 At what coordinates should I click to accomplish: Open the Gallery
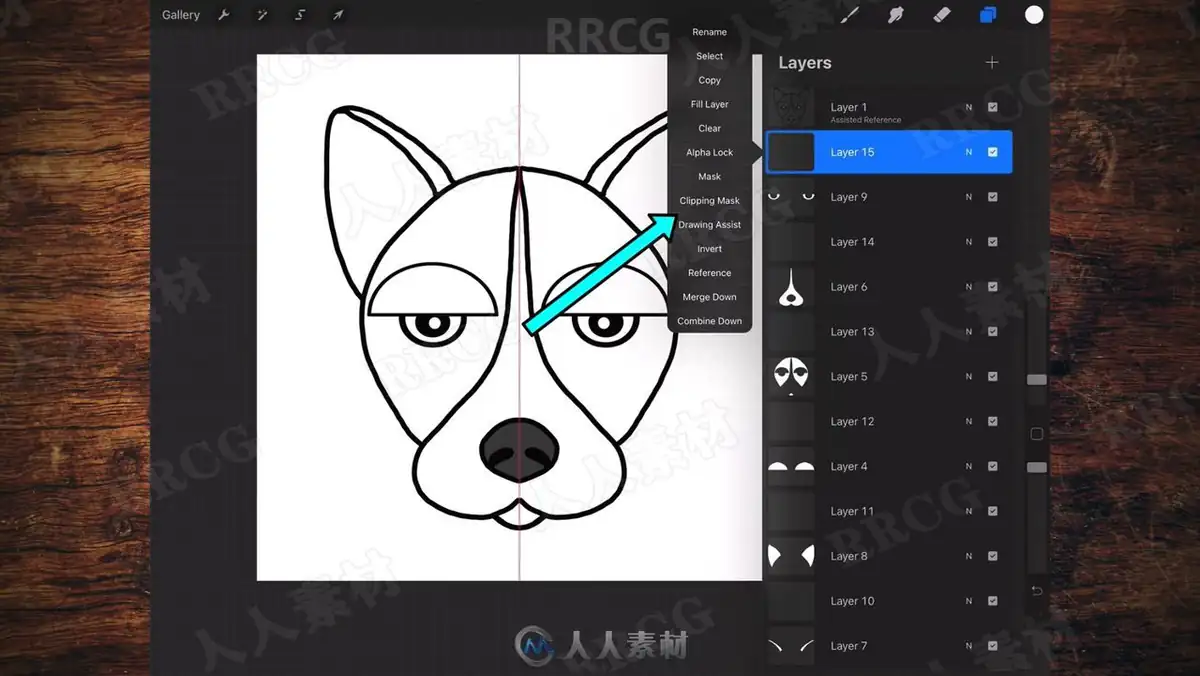[181, 15]
